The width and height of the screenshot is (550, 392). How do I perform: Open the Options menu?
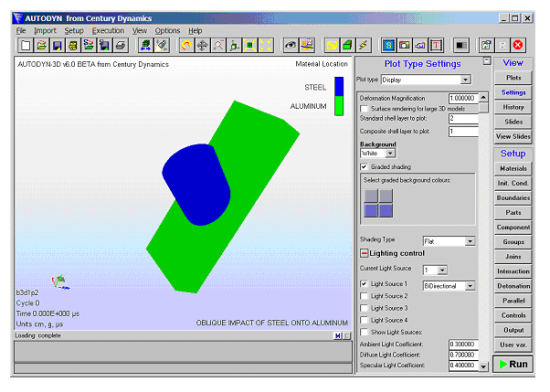(167, 31)
